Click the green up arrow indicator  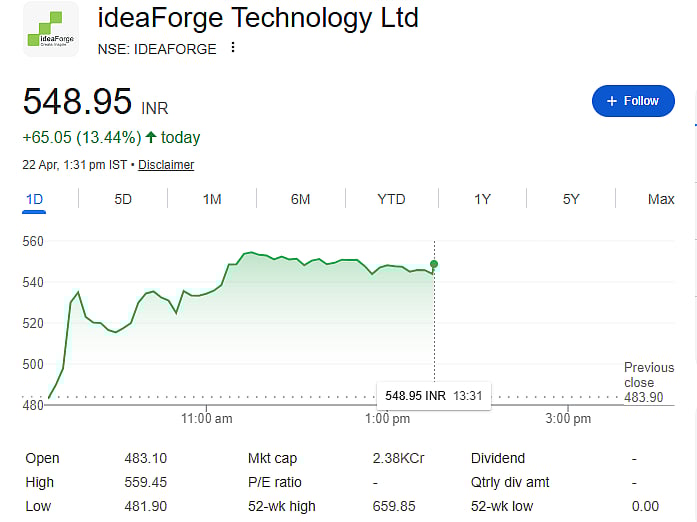[151, 138]
